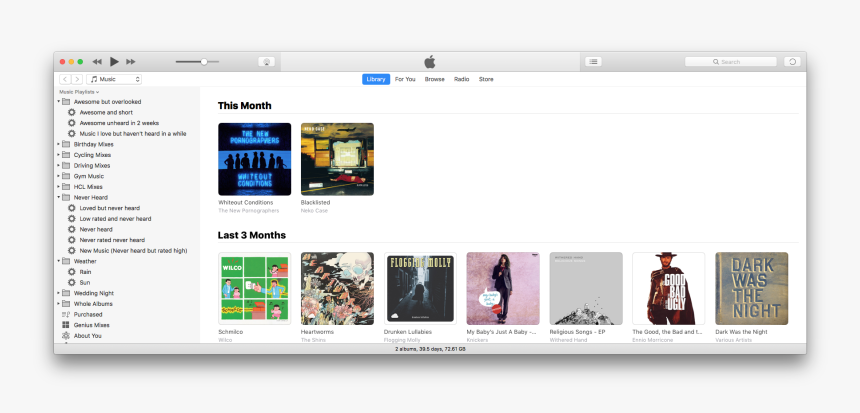Select the Driving Mixes folder label
Image resolution: width=860 pixels, height=413 pixels.
(92, 166)
